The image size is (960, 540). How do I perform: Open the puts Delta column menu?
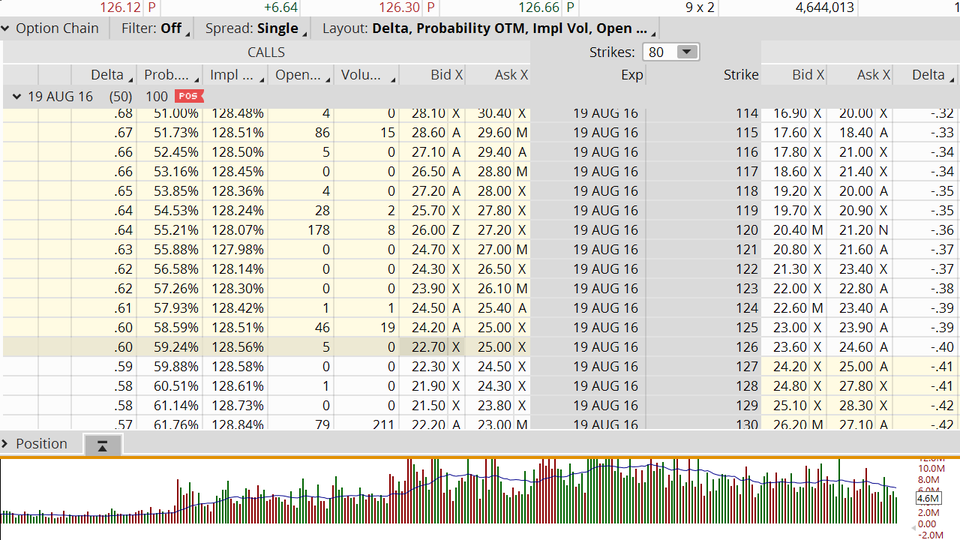(x=952, y=78)
